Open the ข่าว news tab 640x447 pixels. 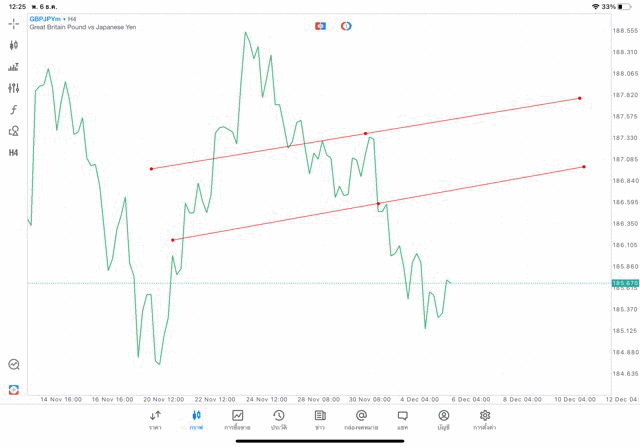[x=320, y=420]
